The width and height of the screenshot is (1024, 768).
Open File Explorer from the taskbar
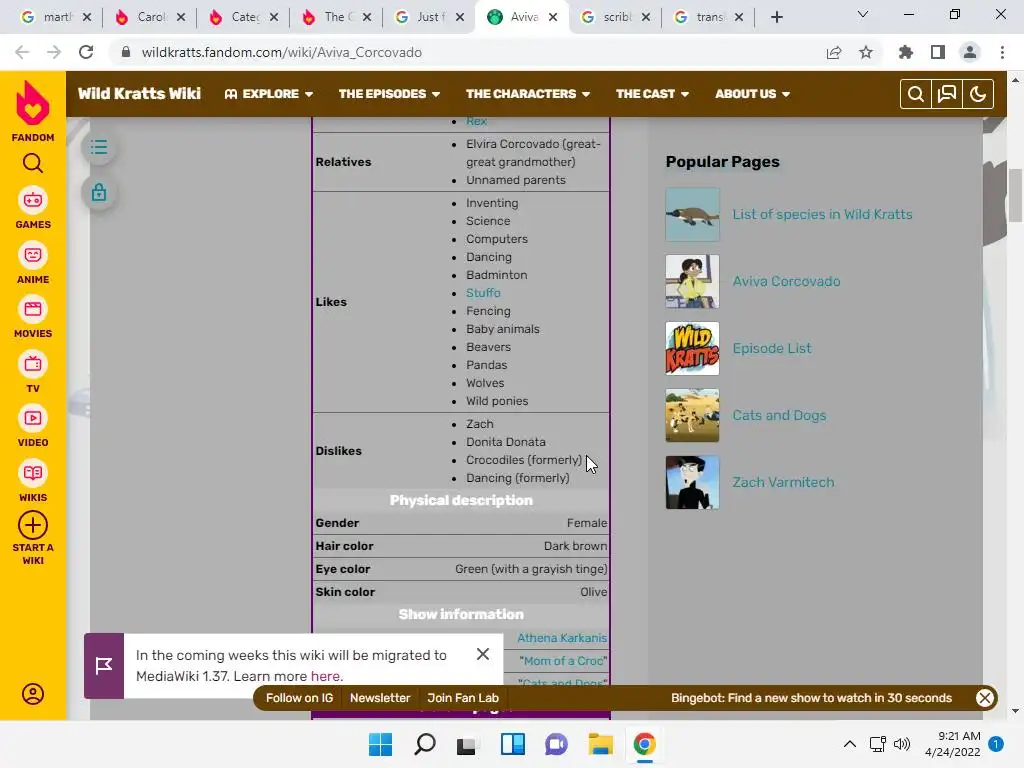pyautogui.click(x=600, y=744)
